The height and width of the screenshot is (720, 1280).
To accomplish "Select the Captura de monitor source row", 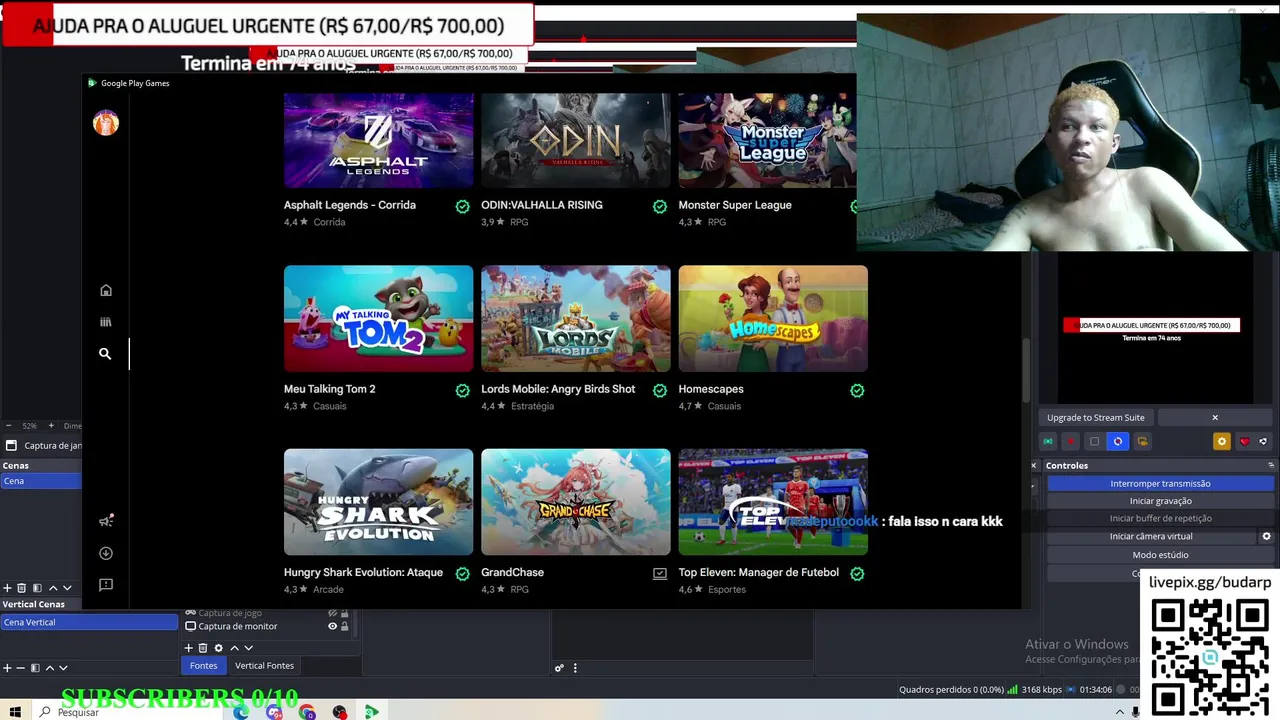I will pos(267,626).
